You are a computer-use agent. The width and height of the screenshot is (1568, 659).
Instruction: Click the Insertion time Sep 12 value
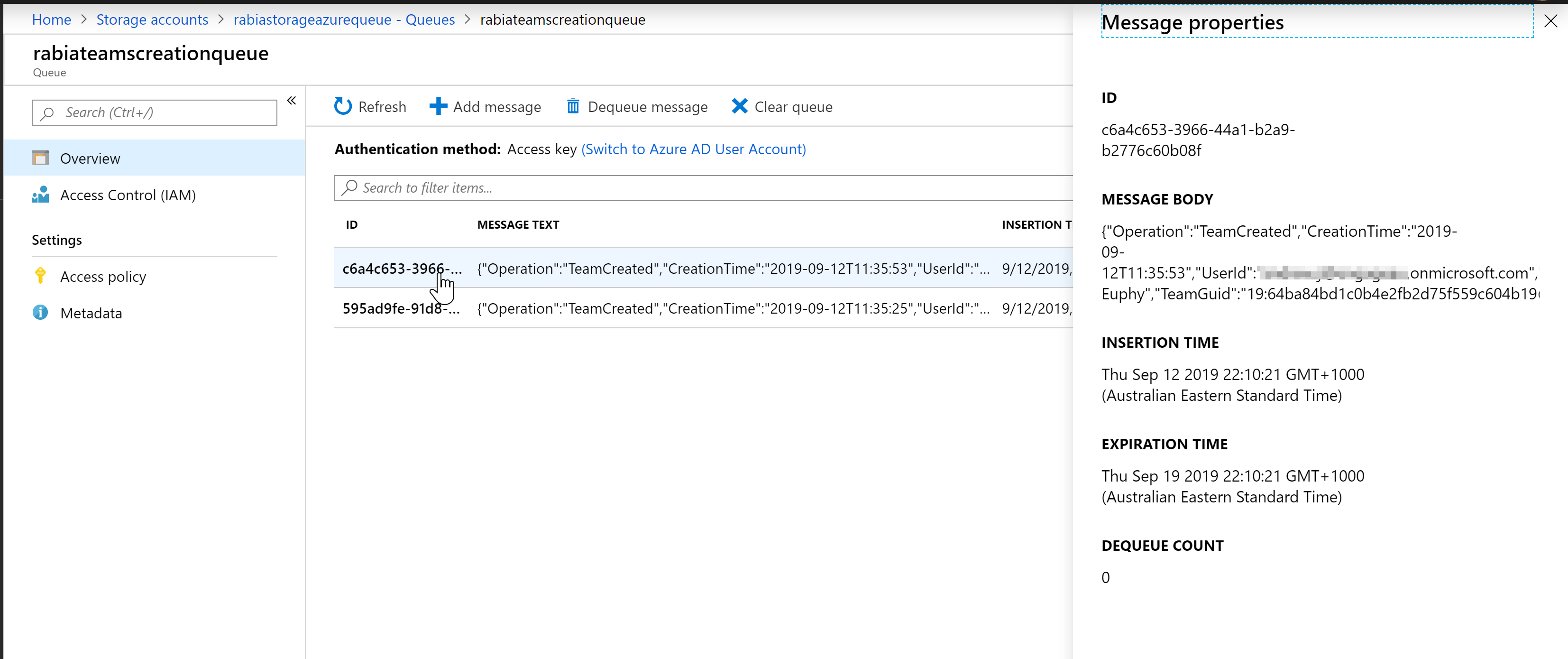(x=1233, y=385)
